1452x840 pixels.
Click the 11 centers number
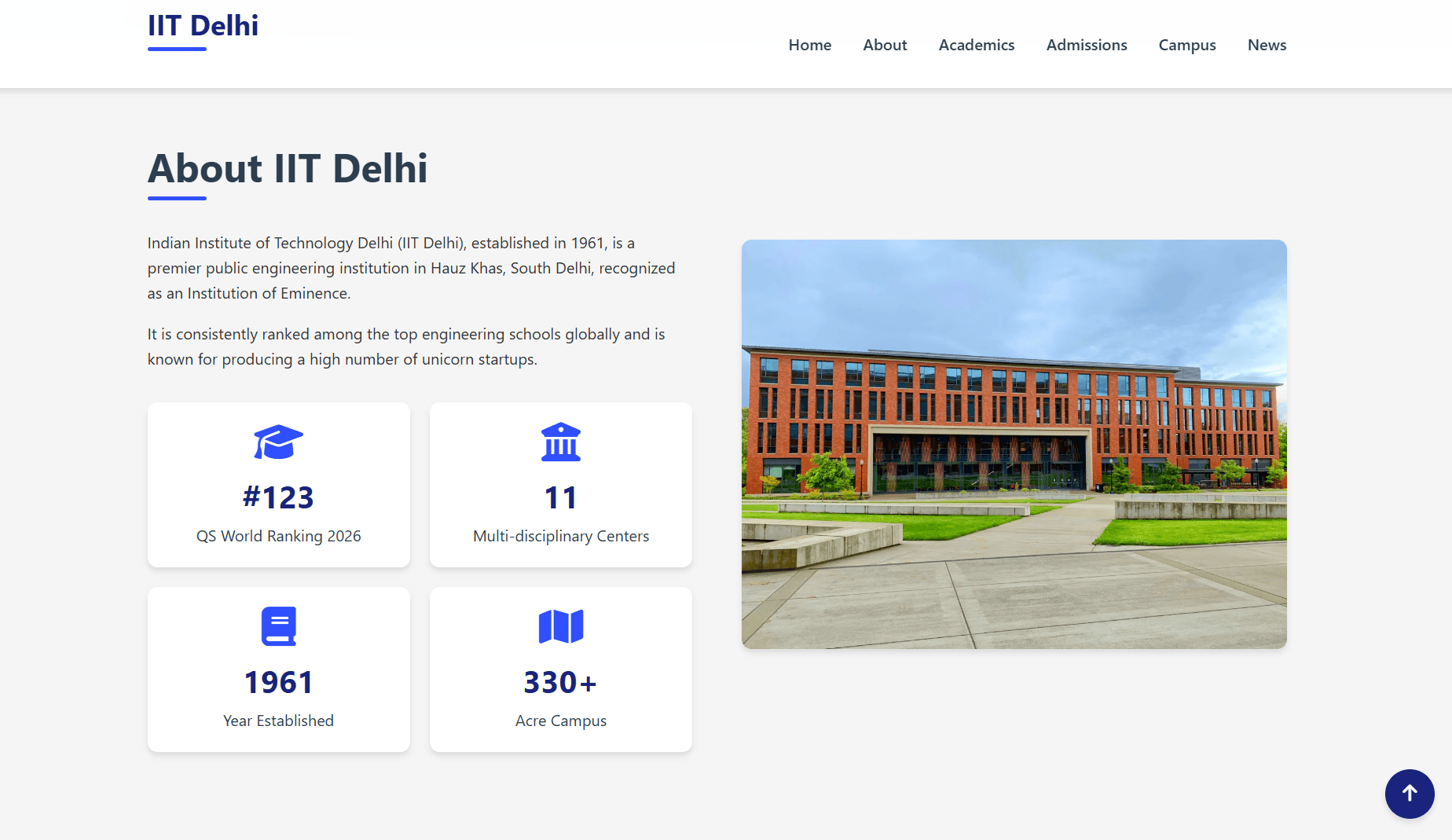coord(561,497)
